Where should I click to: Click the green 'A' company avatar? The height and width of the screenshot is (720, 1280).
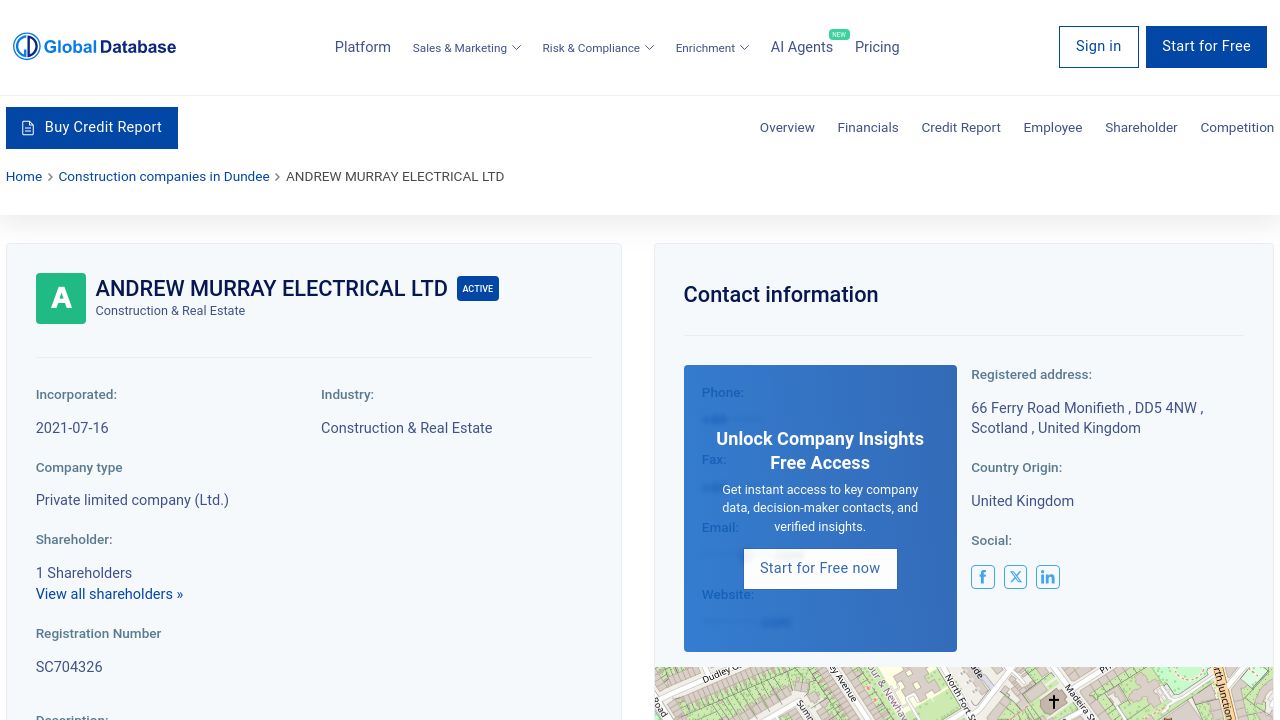[x=61, y=298]
